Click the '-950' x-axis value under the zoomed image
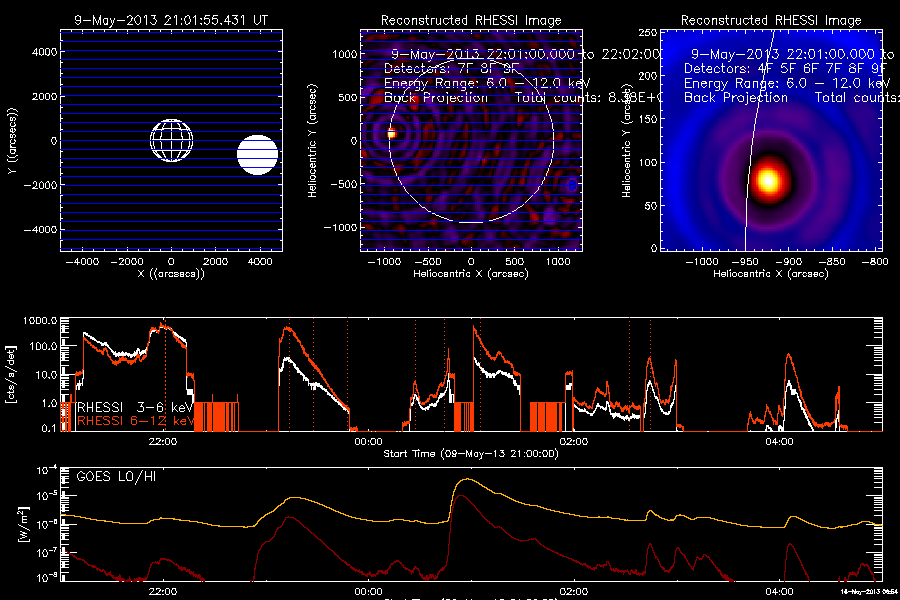The width and height of the screenshot is (900, 600). pos(745,262)
